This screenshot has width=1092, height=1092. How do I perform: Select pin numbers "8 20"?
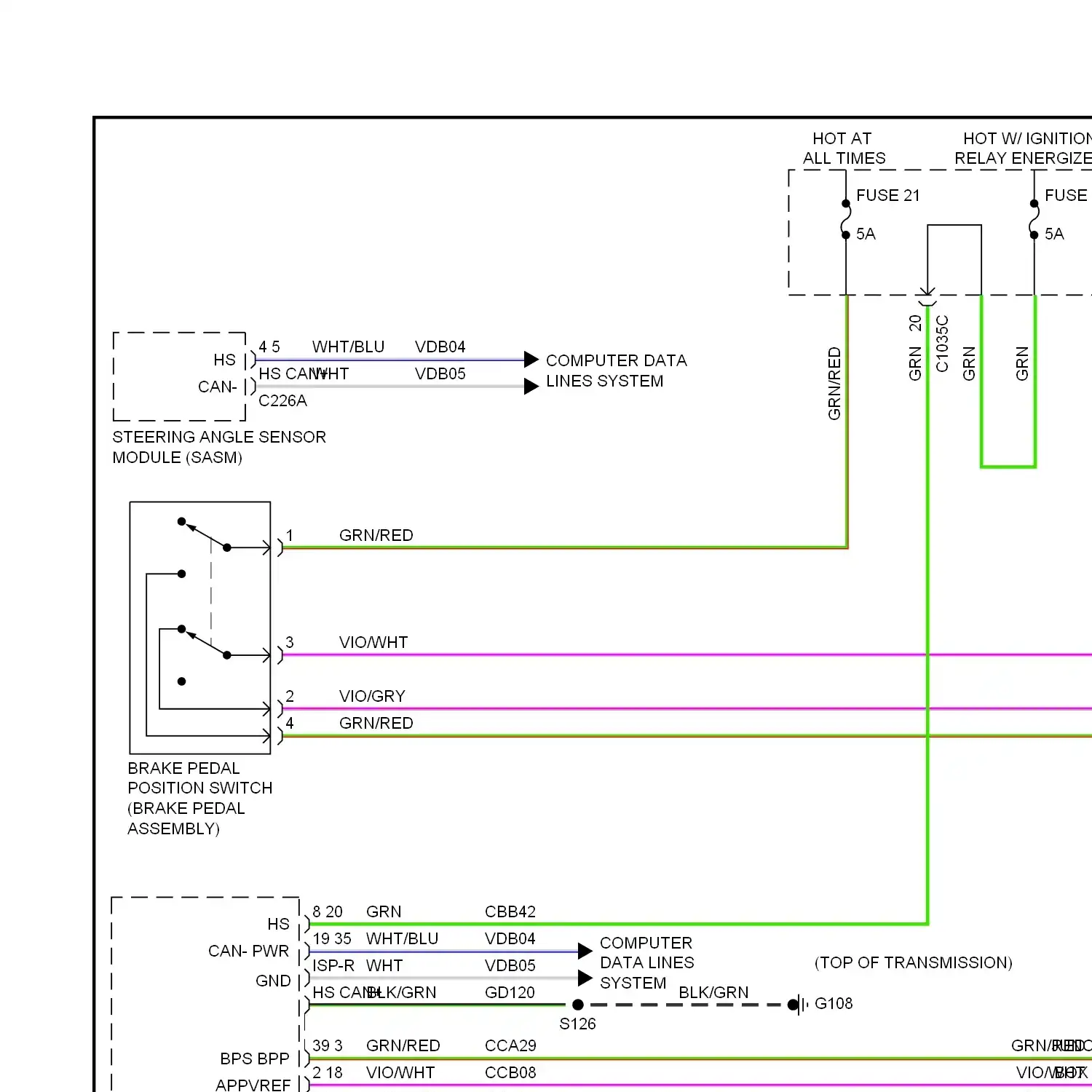[328, 911]
